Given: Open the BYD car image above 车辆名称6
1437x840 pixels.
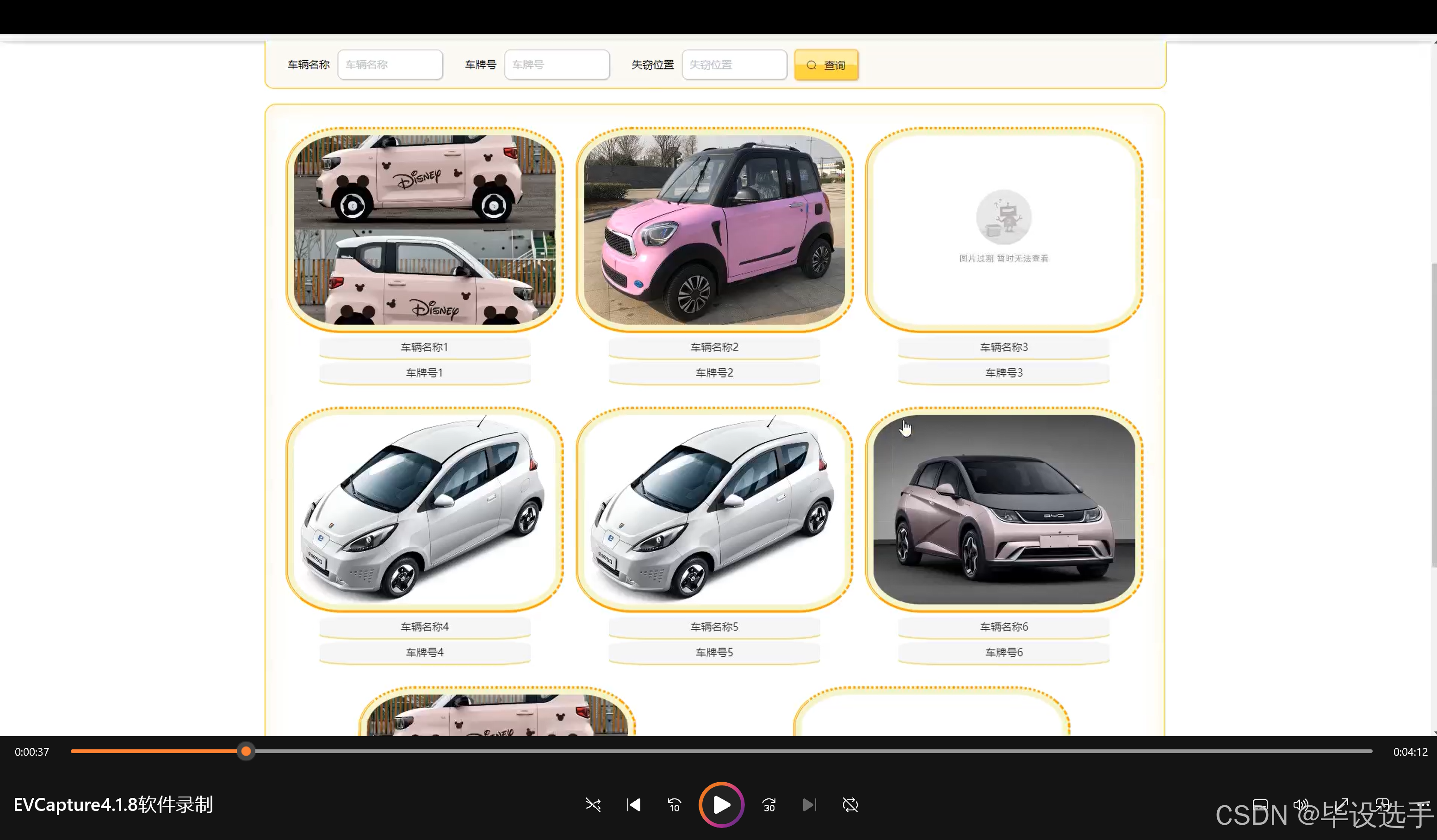Looking at the screenshot, I should pyautogui.click(x=1004, y=509).
